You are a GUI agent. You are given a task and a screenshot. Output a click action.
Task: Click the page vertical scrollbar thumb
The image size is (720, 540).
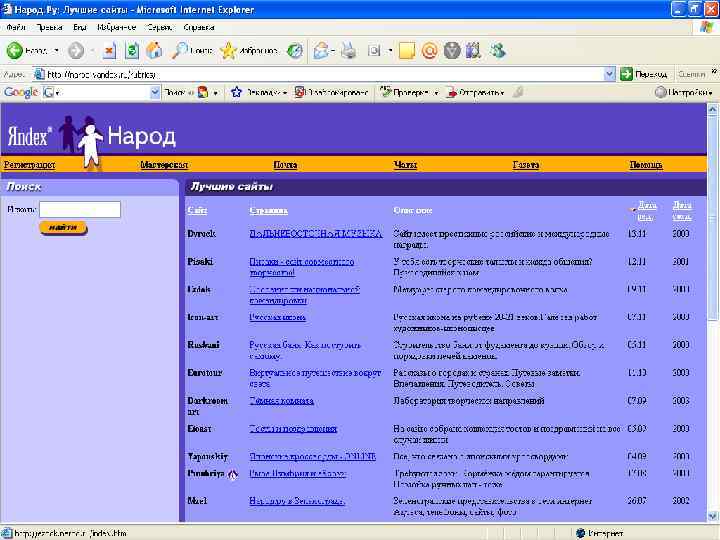[713, 217]
